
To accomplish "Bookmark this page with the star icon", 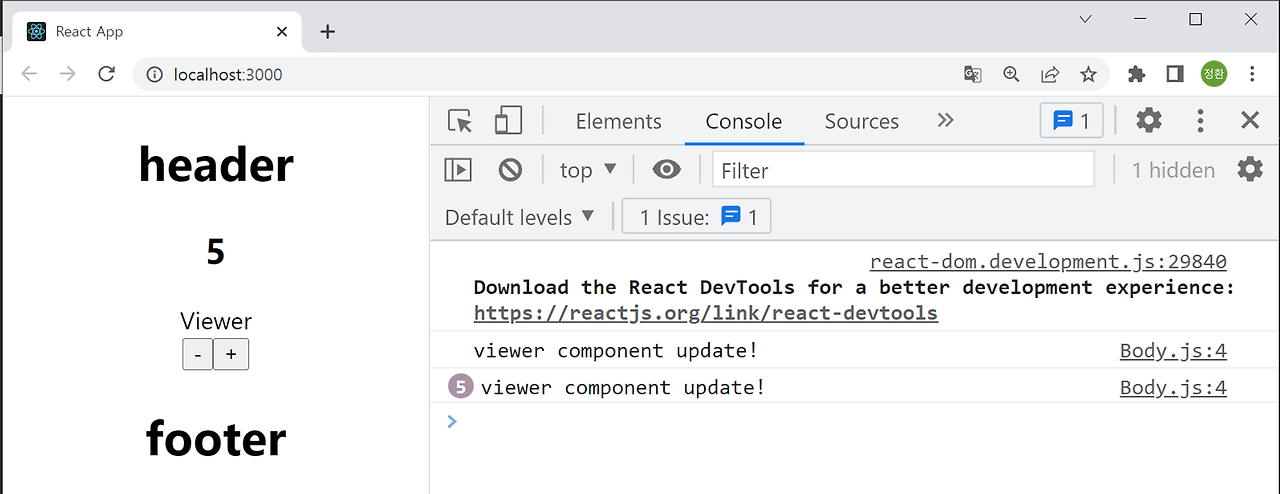I will (x=1088, y=74).
